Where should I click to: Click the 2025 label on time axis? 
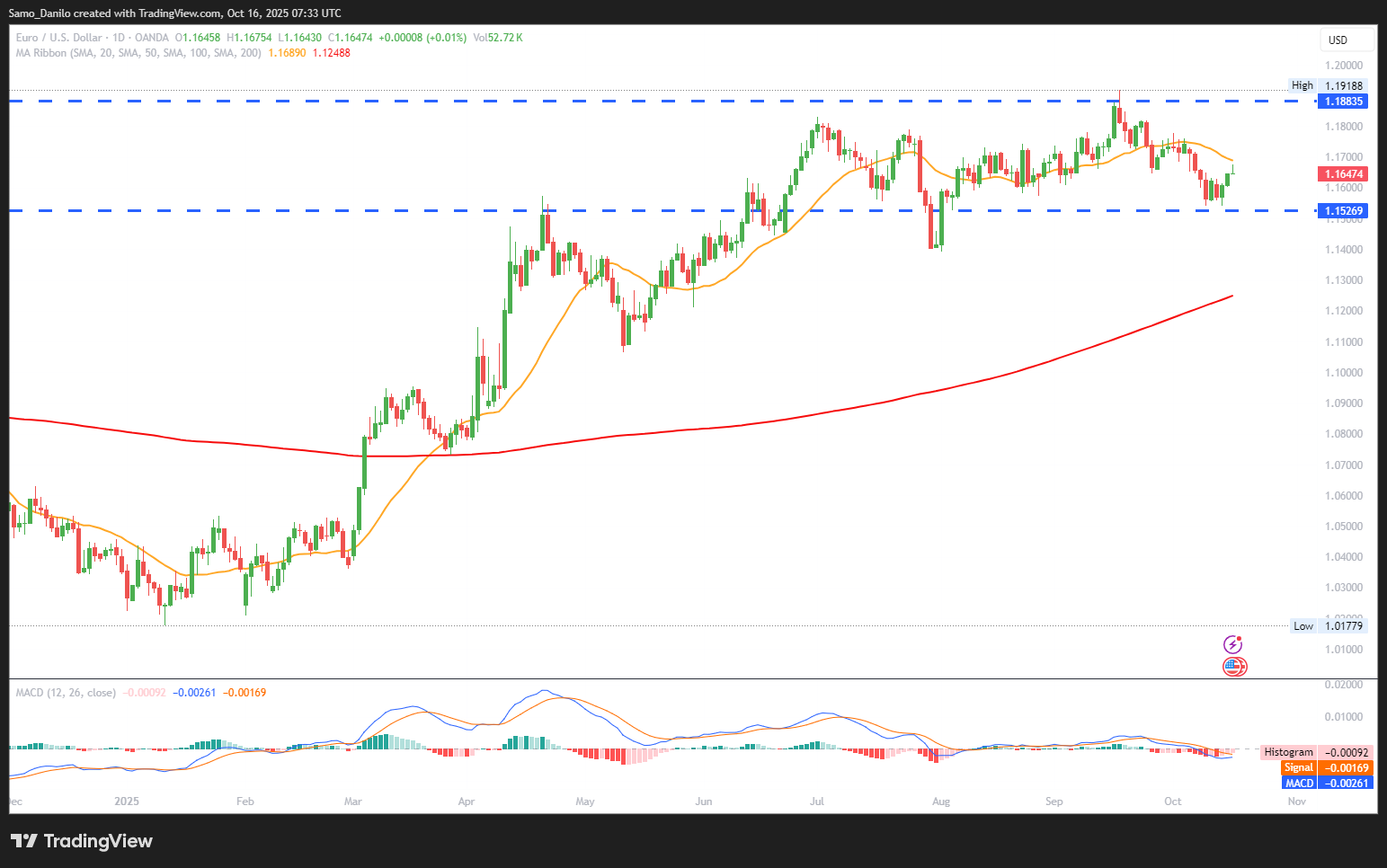click(127, 802)
